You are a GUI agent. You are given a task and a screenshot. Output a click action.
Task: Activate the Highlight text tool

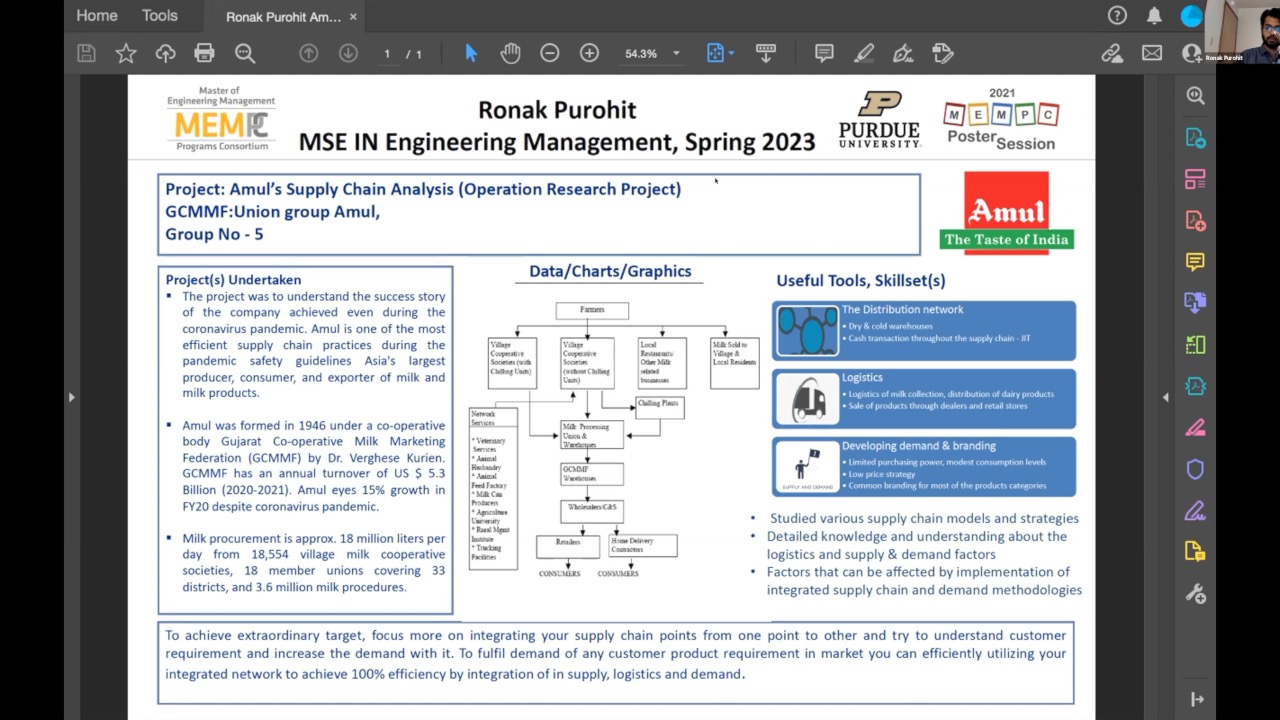coord(864,53)
